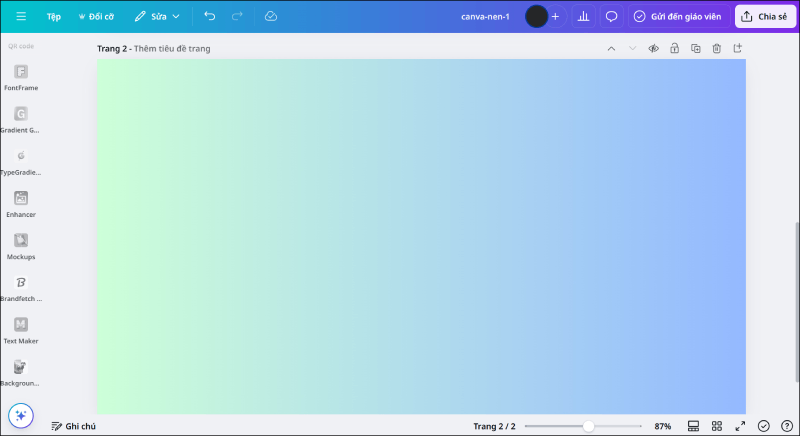Open the Gradient Generator app
The image size is (800, 436).
pos(21,120)
